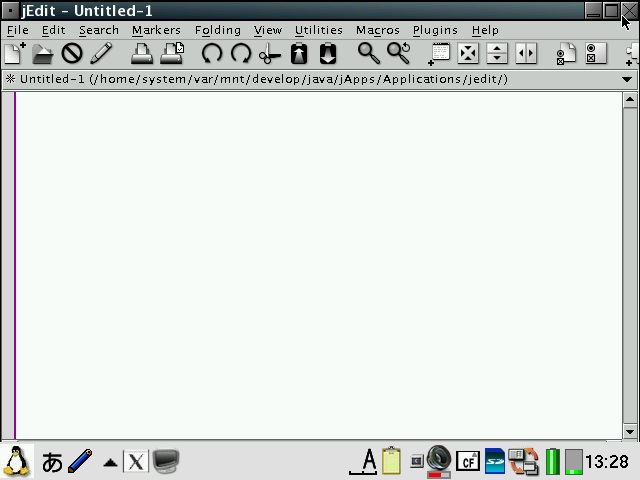This screenshot has height=480, width=640.
Task: Click the Split Horizontally toolbar icon
Action: [x=497, y=54]
